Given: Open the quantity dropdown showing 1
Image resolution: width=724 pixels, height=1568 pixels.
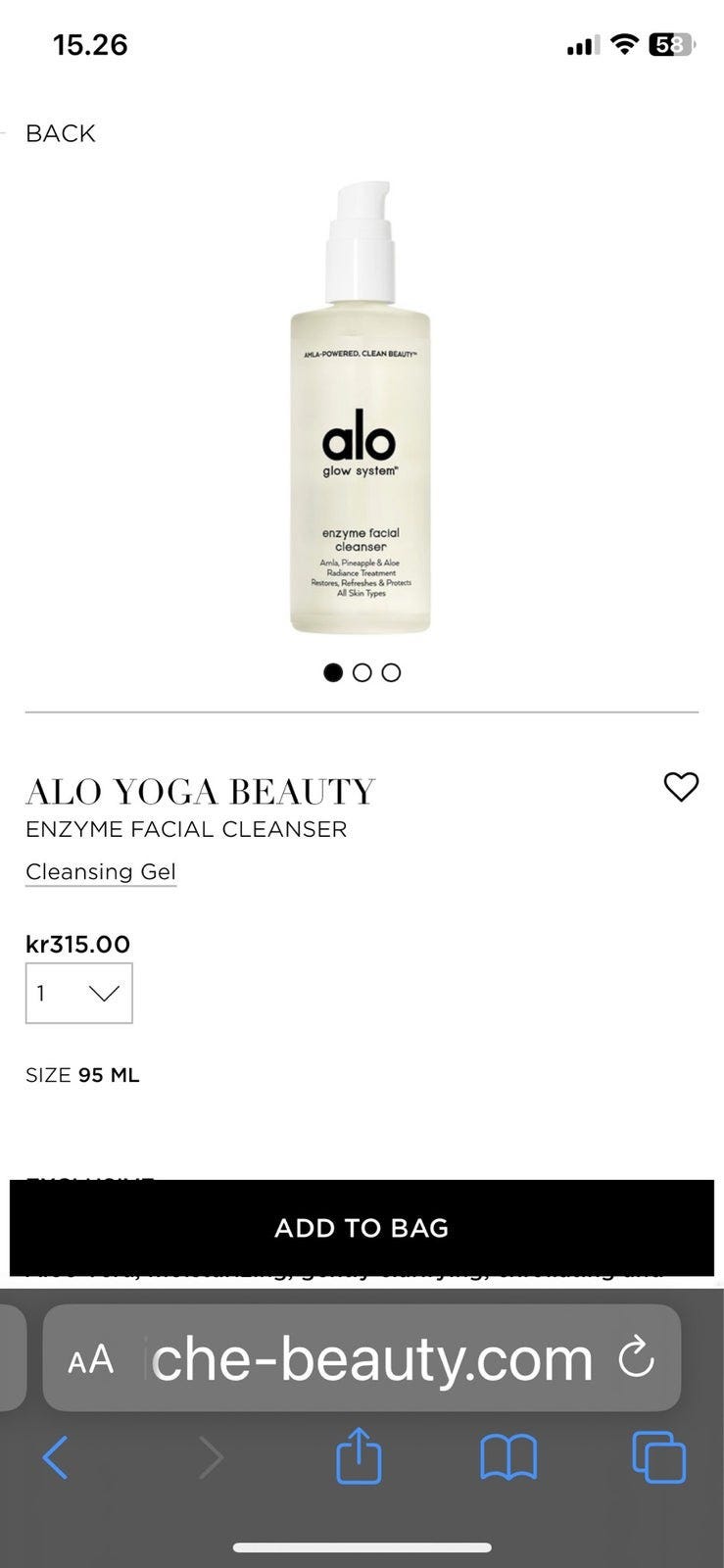Looking at the screenshot, I should [79, 994].
